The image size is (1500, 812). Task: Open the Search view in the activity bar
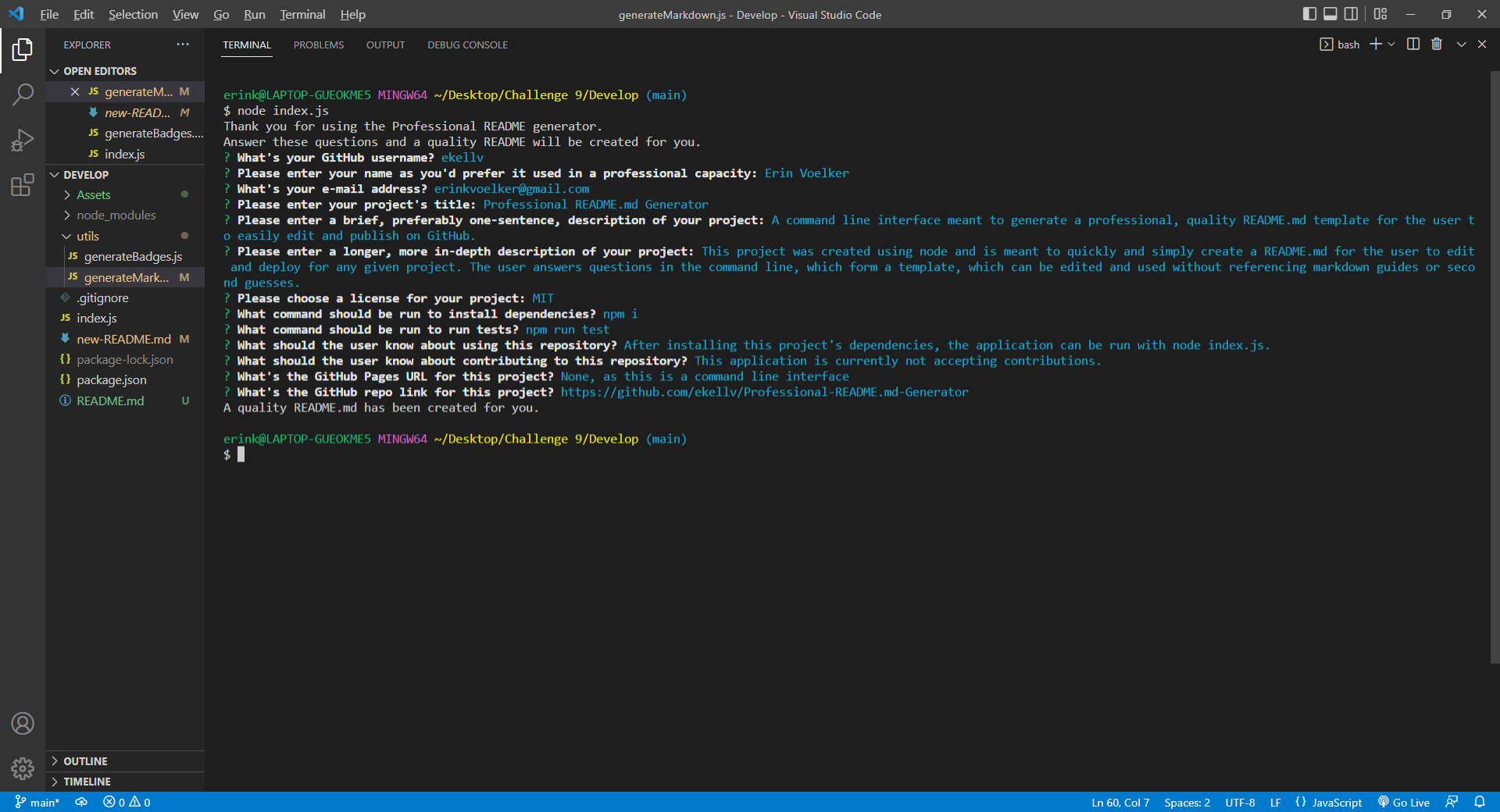point(23,94)
